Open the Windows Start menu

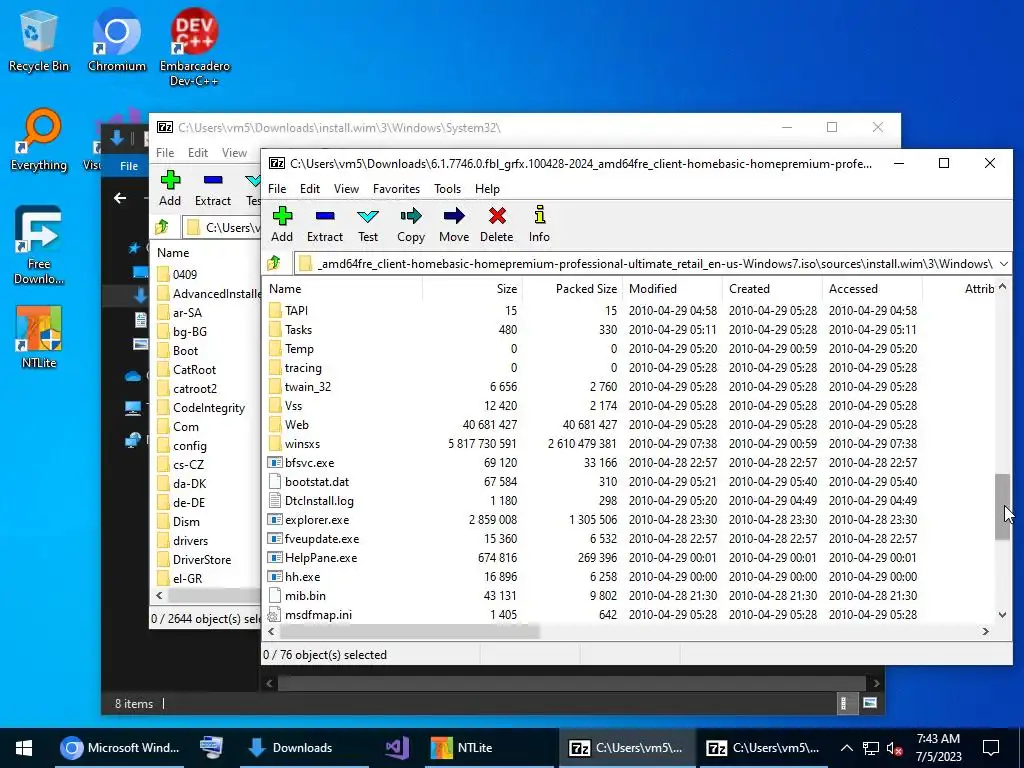click(x=24, y=748)
